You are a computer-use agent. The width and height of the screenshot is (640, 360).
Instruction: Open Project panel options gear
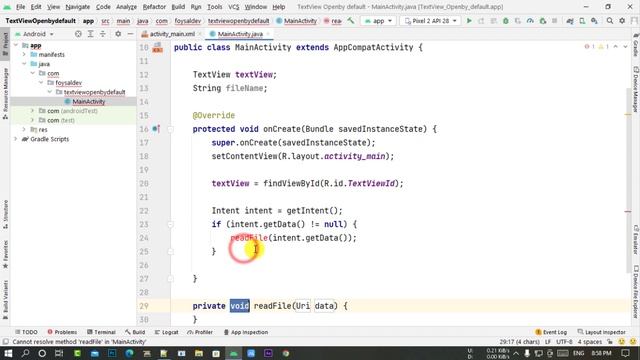[118, 34]
